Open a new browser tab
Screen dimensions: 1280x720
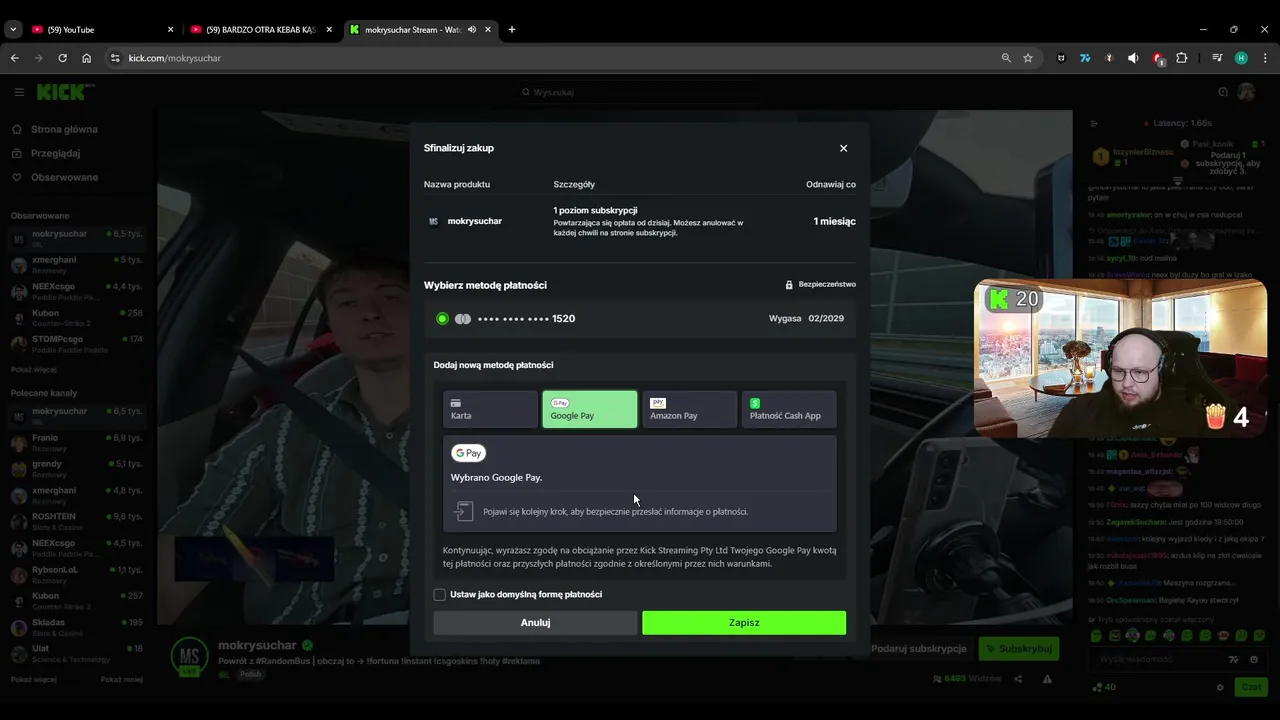(x=512, y=29)
